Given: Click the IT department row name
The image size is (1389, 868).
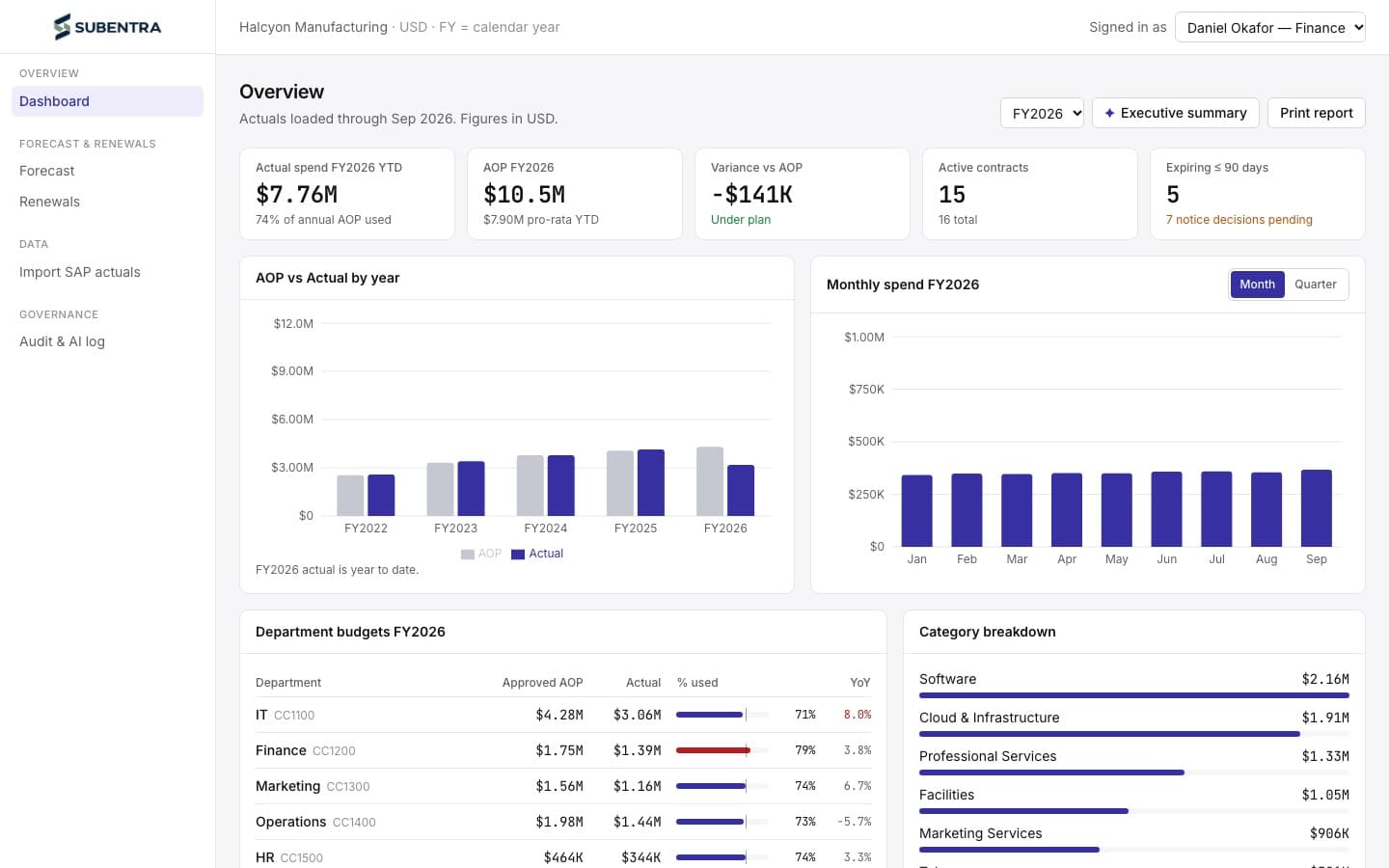Looking at the screenshot, I should pos(261,715).
